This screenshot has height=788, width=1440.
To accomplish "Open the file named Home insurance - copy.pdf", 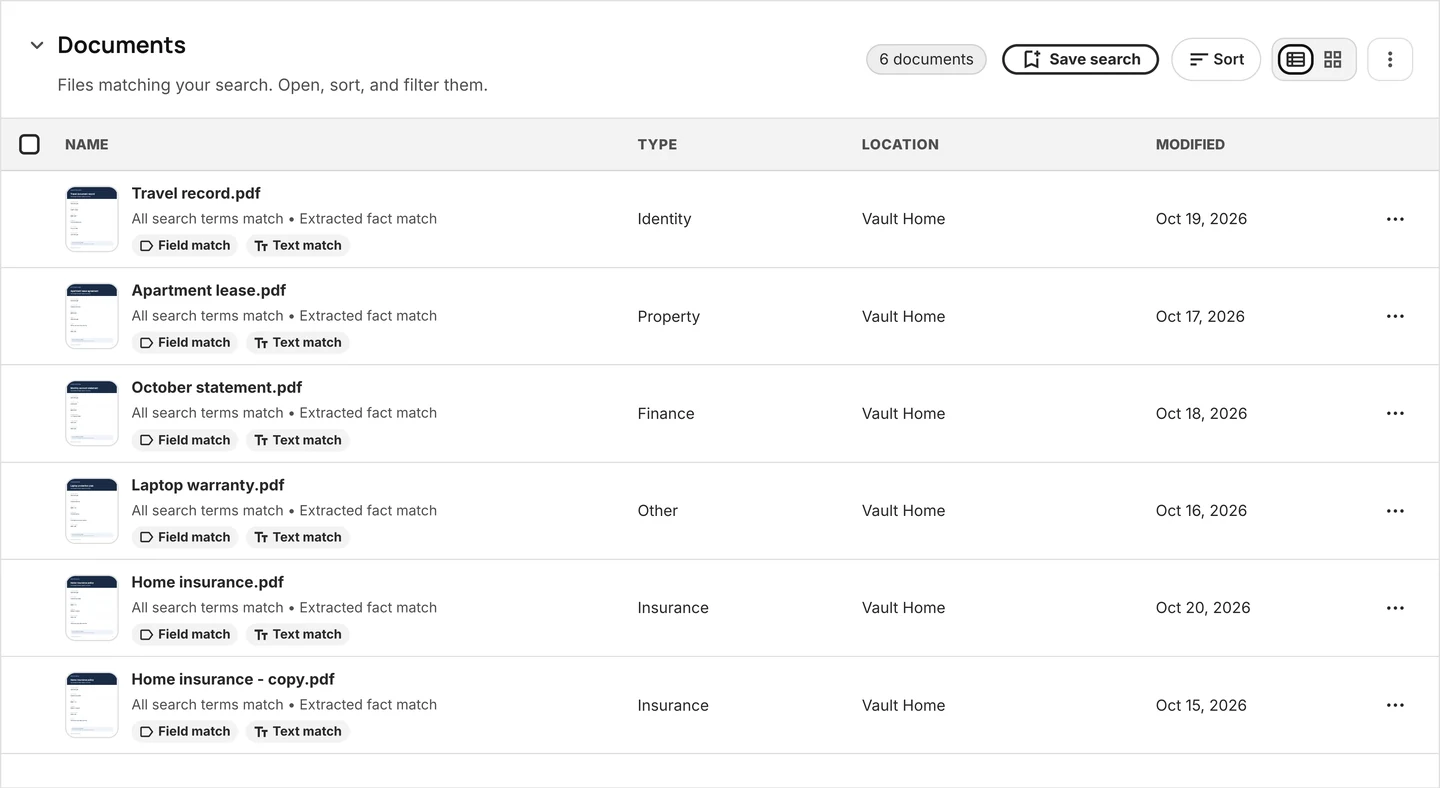I will [233, 679].
